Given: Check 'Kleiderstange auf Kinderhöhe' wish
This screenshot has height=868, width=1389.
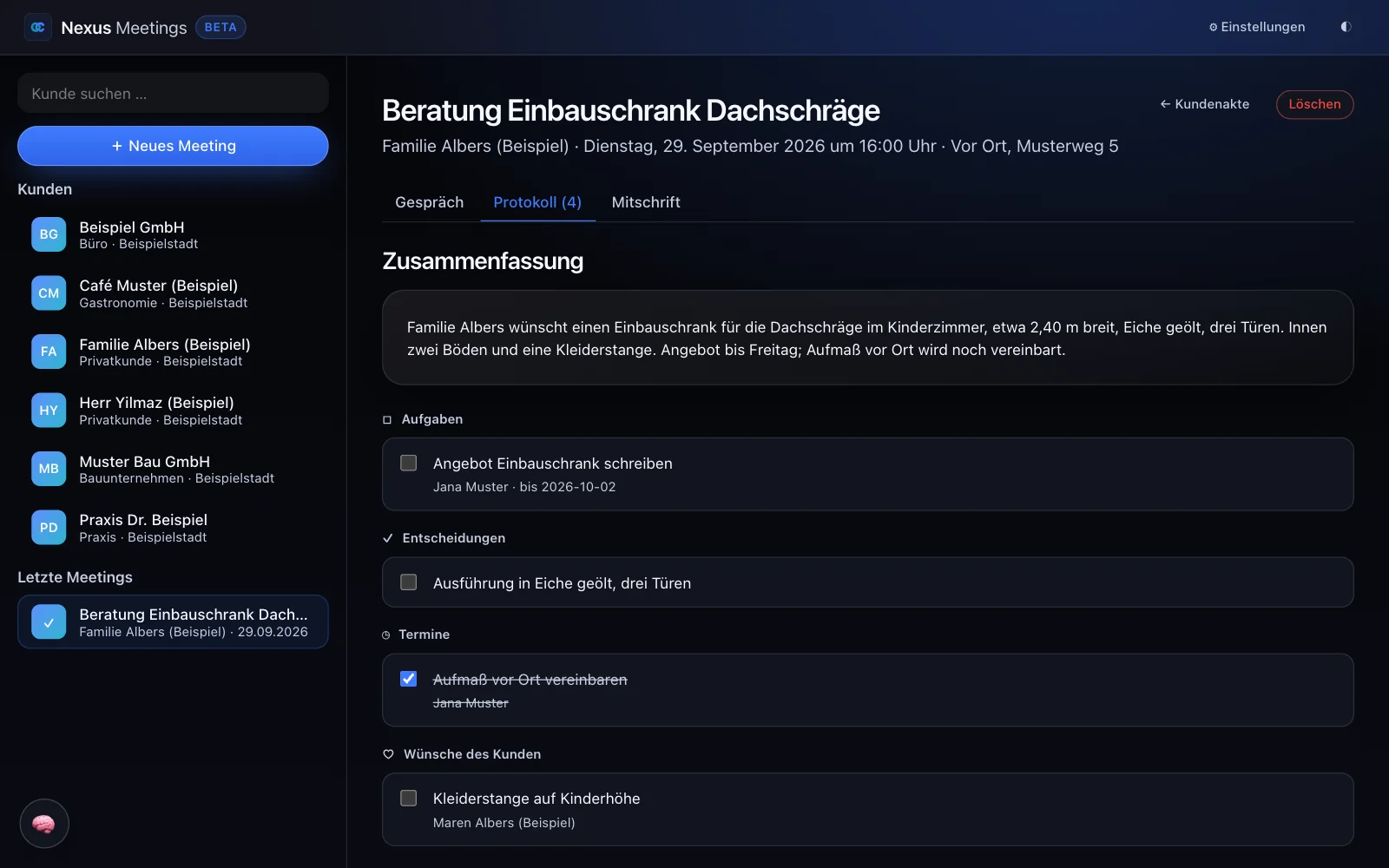Looking at the screenshot, I should [408, 799].
